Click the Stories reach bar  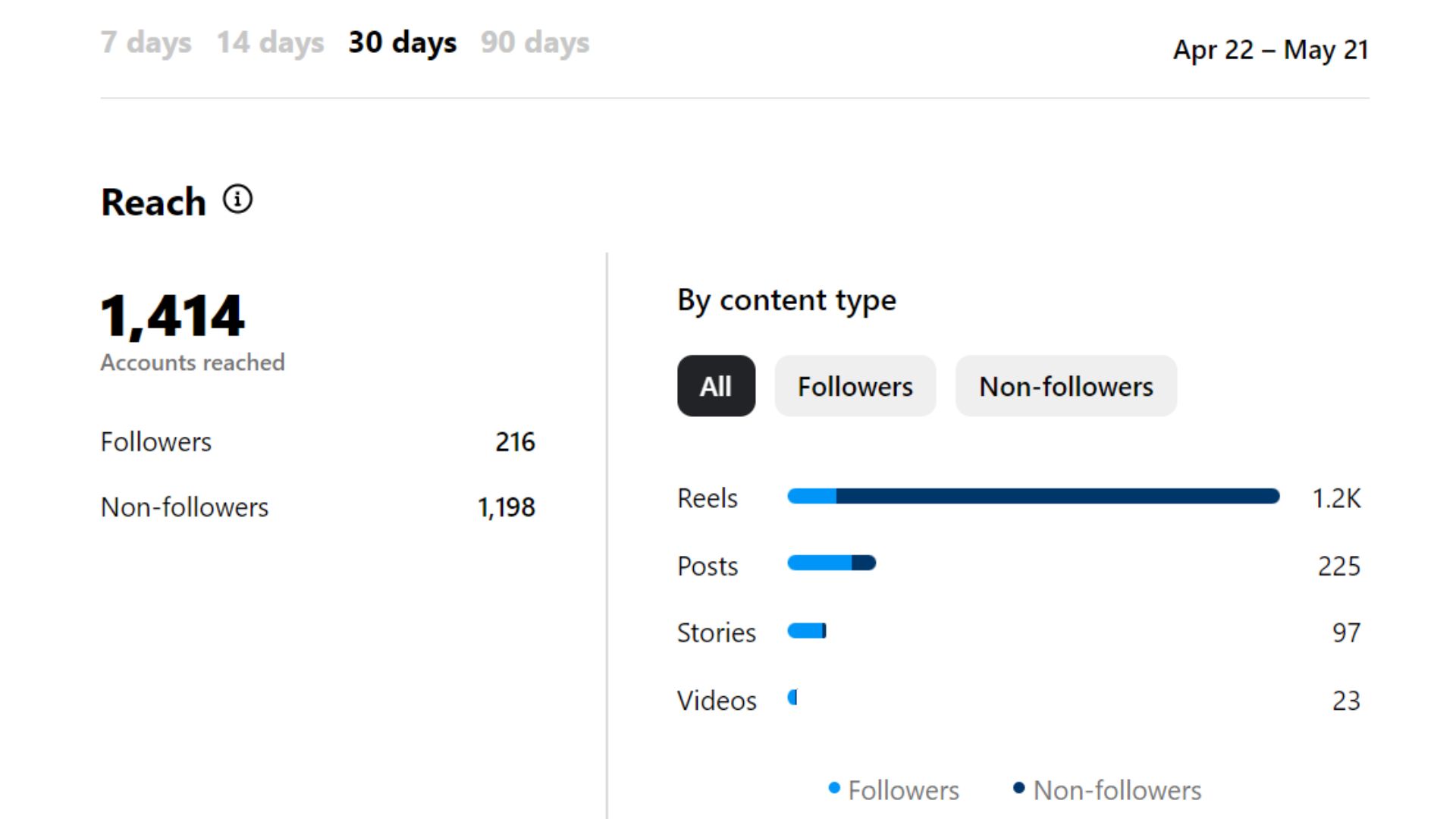point(807,631)
